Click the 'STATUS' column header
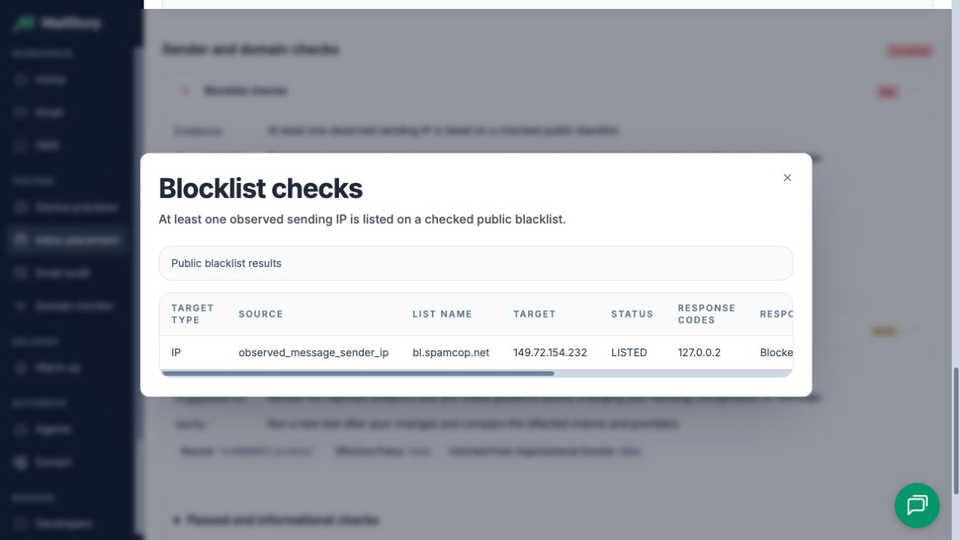This screenshot has width=960, height=540. (x=632, y=314)
